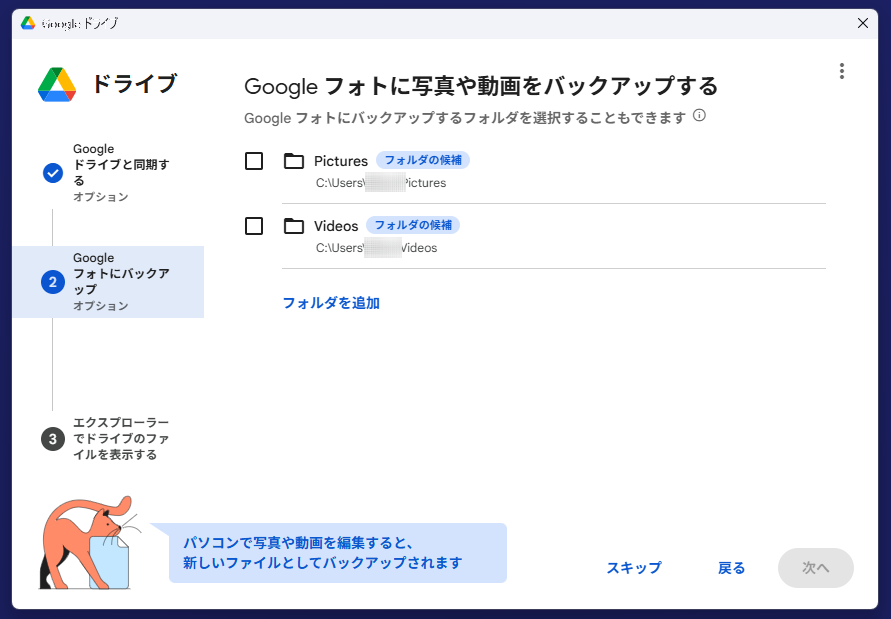
Task: Click the Videos folder icon
Action: [x=294, y=226]
